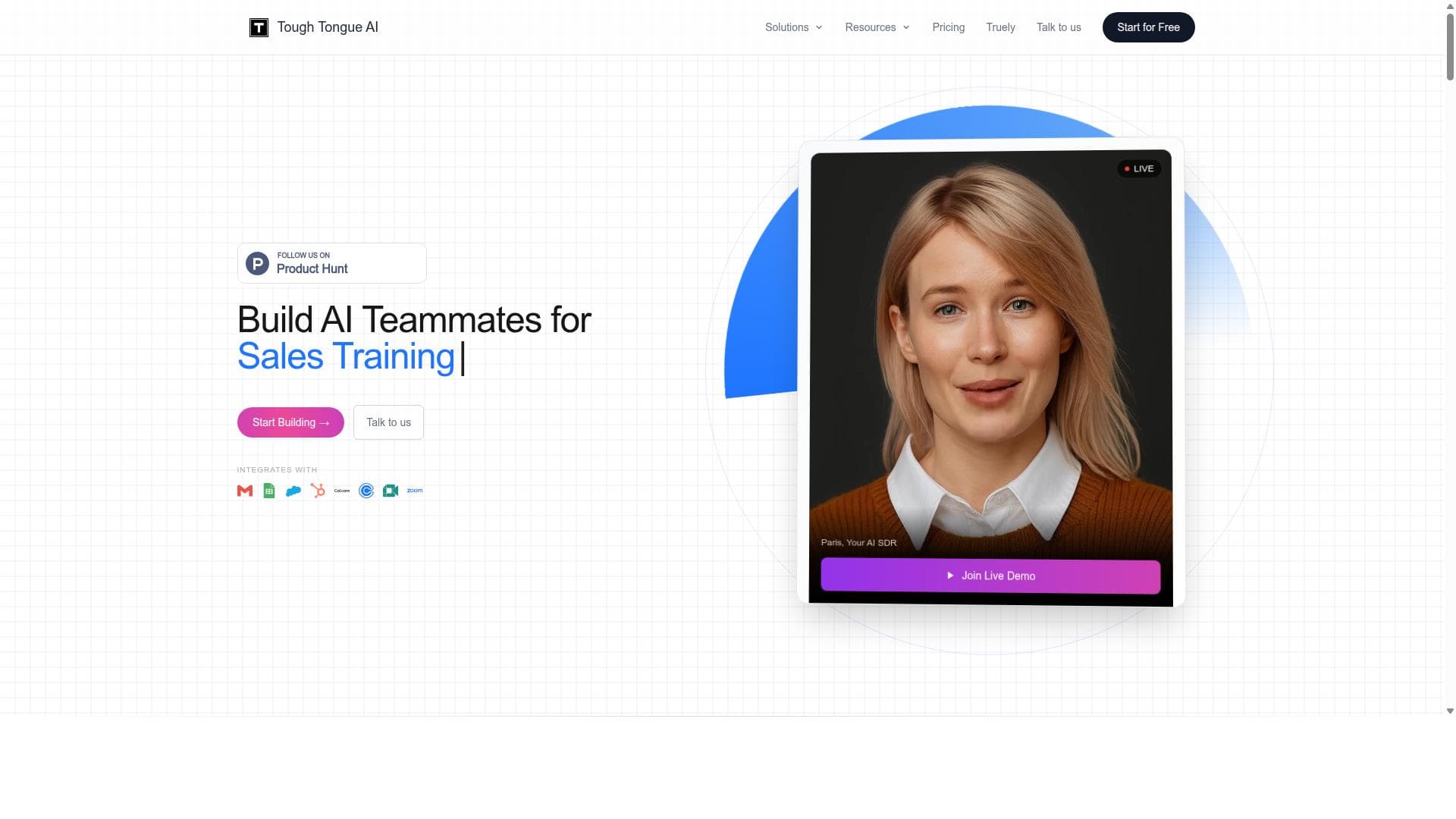Click the Zoom integration logo
Viewport: 1456px width, 819px height.
[x=415, y=491]
